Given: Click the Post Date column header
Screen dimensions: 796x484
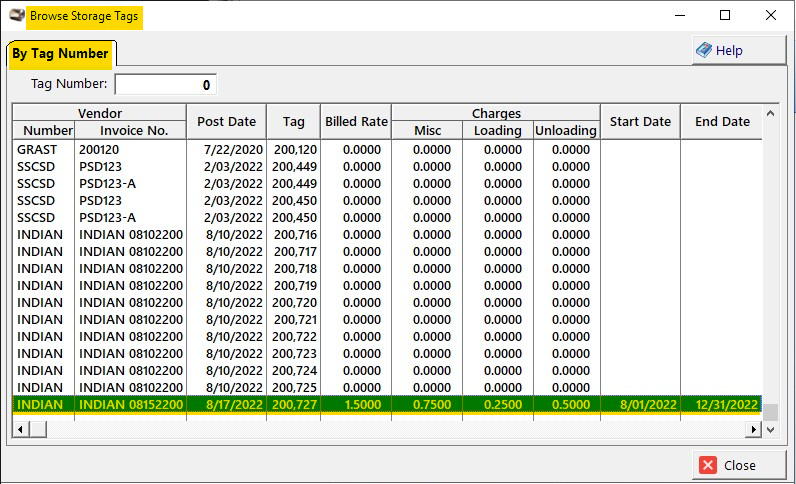Looking at the screenshot, I should [x=226, y=122].
